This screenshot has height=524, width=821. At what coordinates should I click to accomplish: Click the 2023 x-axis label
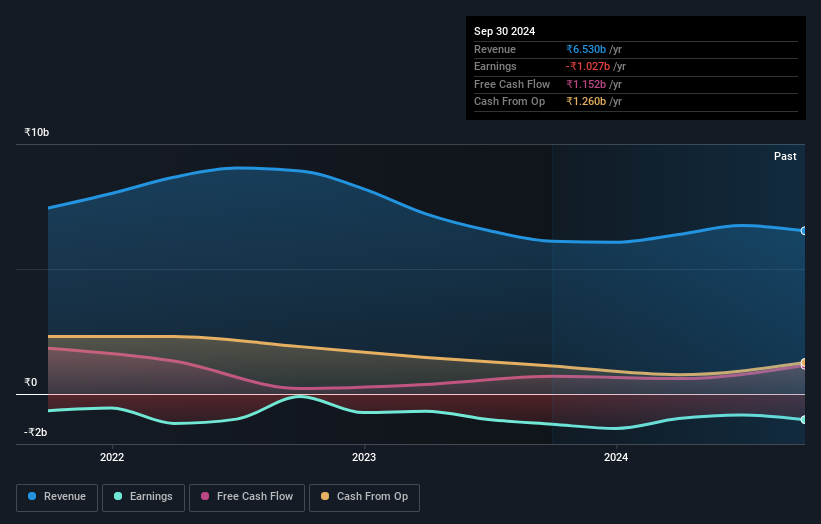pos(364,458)
